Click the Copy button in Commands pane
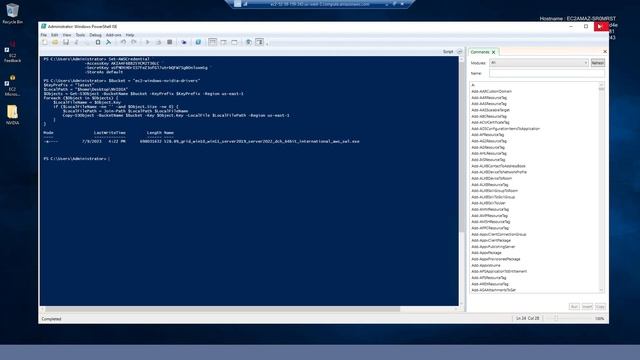Viewport: 640px width, 360px height. pos(600,307)
